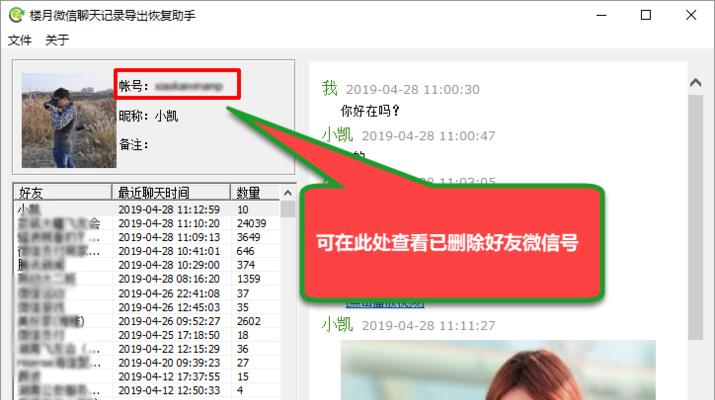Select row dated 2019-04-25 17:18:50
Image resolution: width=715 pixels, height=400 pixels.
coord(147,335)
